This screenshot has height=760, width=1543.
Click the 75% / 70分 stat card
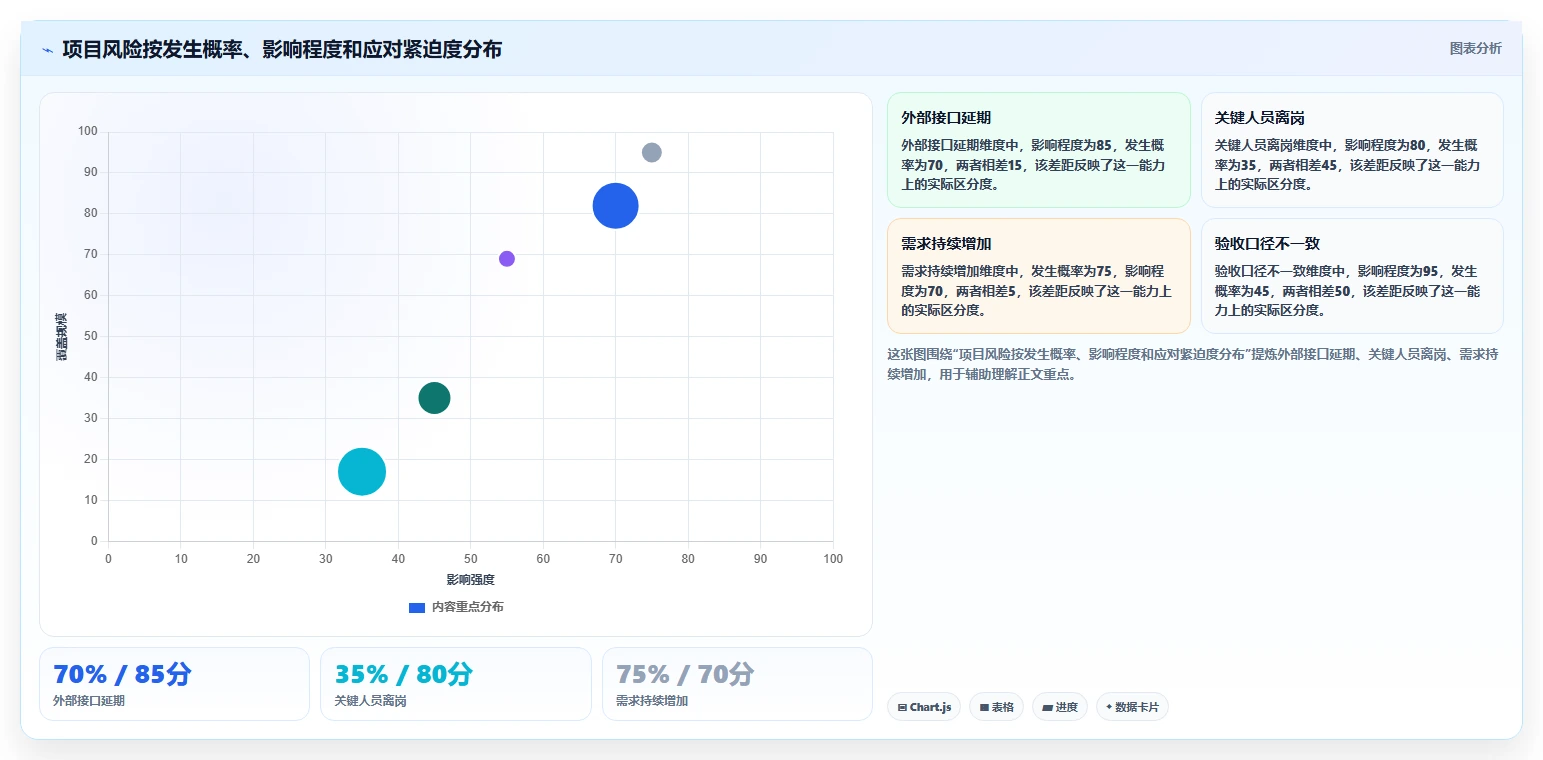737,684
